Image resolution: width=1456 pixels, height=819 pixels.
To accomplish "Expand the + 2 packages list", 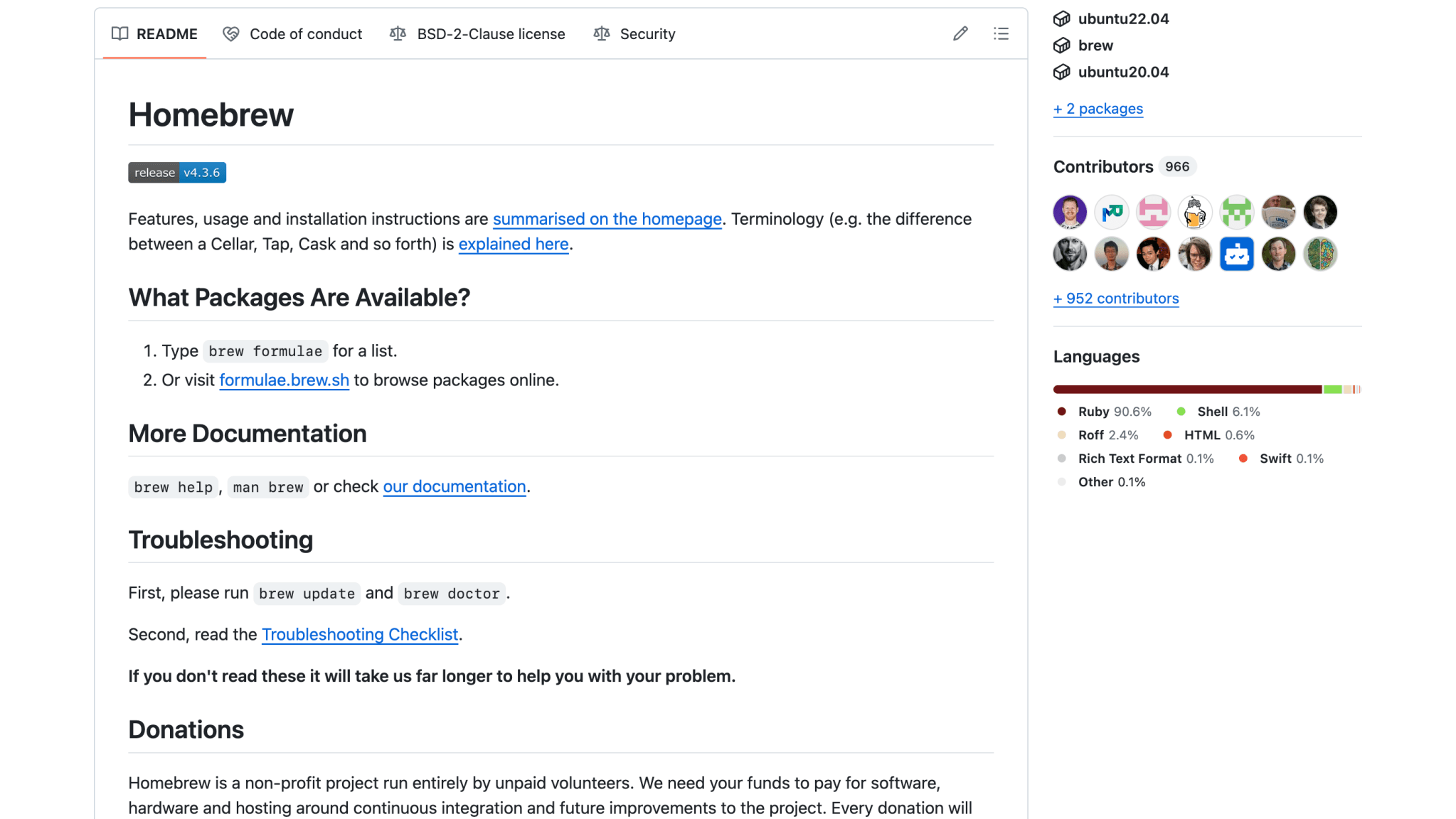I will [x=1098, y=108].
